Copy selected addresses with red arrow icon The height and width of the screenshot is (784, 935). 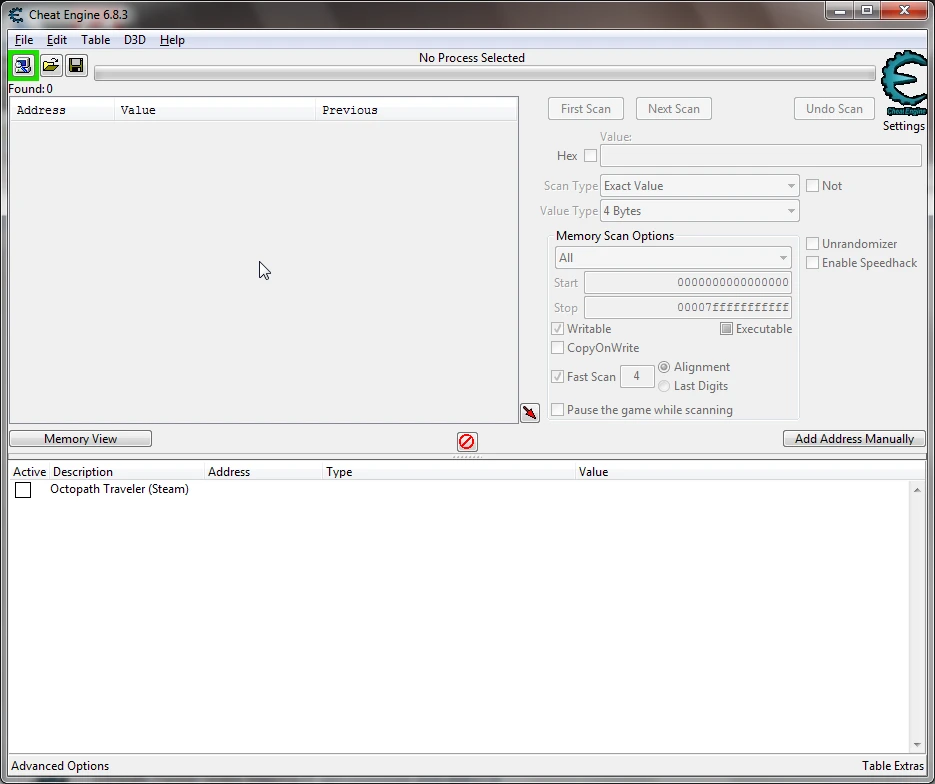click(x=530, y=413)
